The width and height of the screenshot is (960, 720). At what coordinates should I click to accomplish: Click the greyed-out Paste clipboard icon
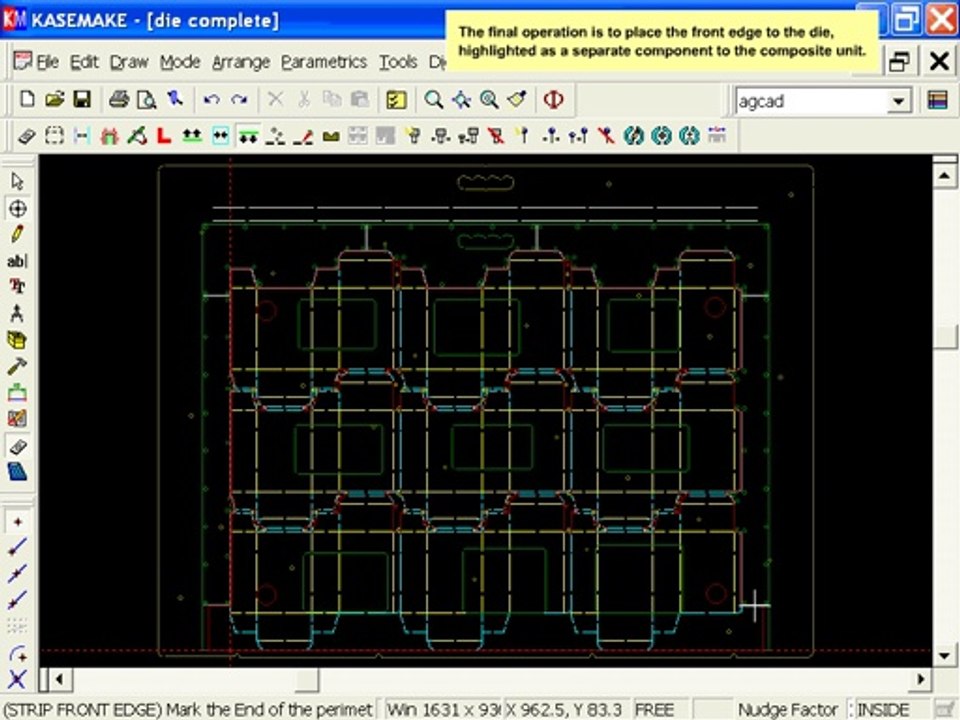tap(359, 99)
